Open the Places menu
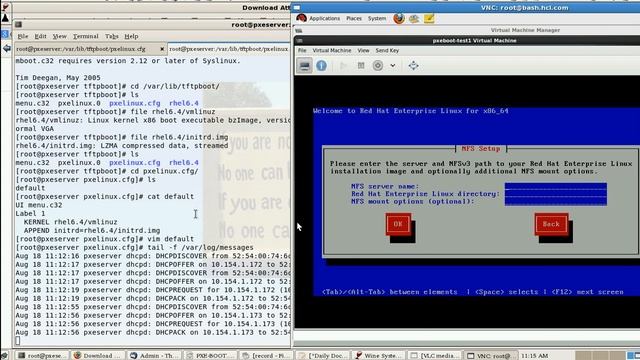This screenshot has width=640, height=360. tap(354, 18)
